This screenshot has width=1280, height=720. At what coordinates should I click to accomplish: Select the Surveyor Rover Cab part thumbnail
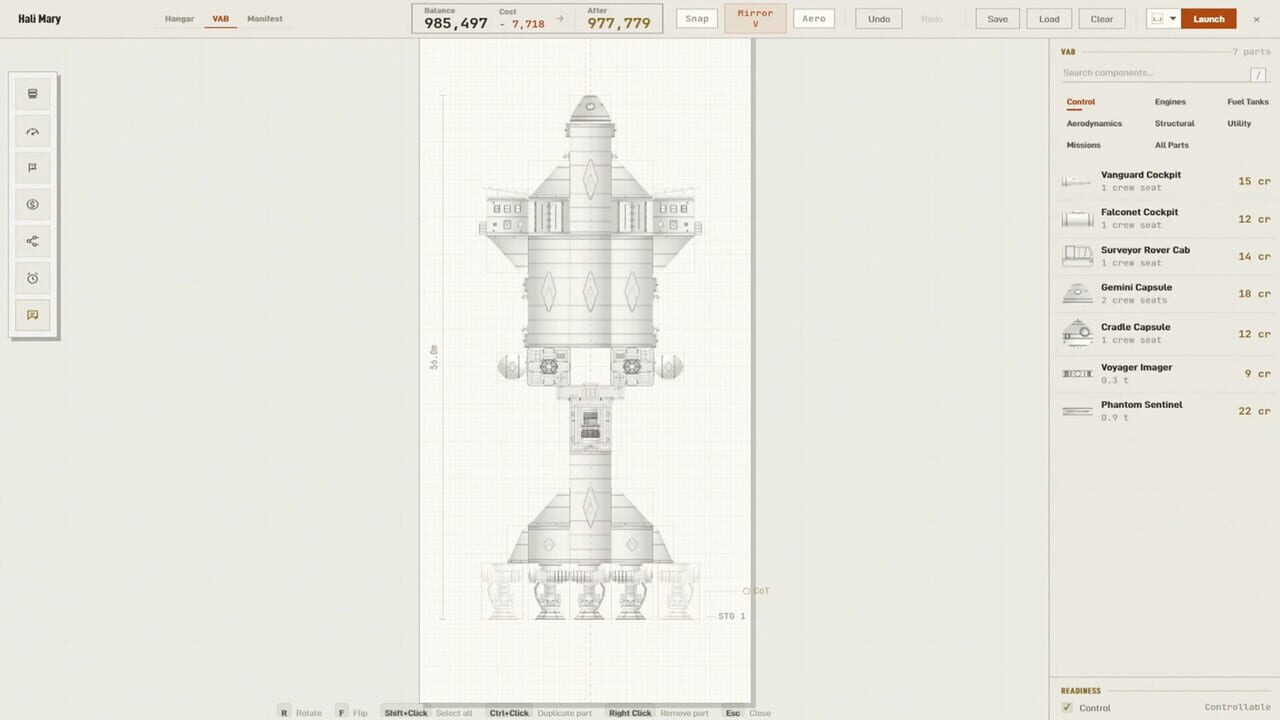pos(1077,256)
